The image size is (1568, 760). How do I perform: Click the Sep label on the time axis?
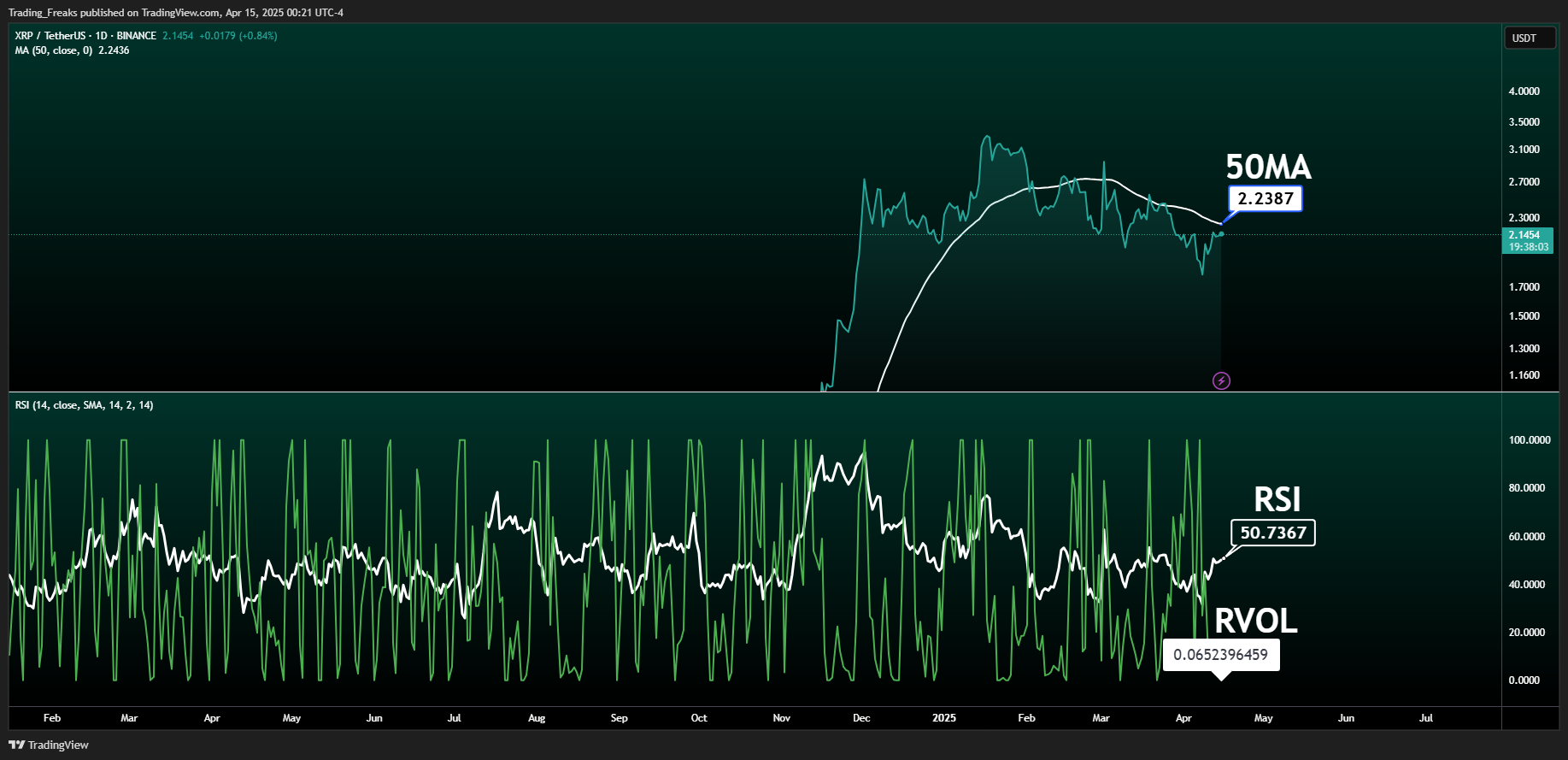coord(620,718)
